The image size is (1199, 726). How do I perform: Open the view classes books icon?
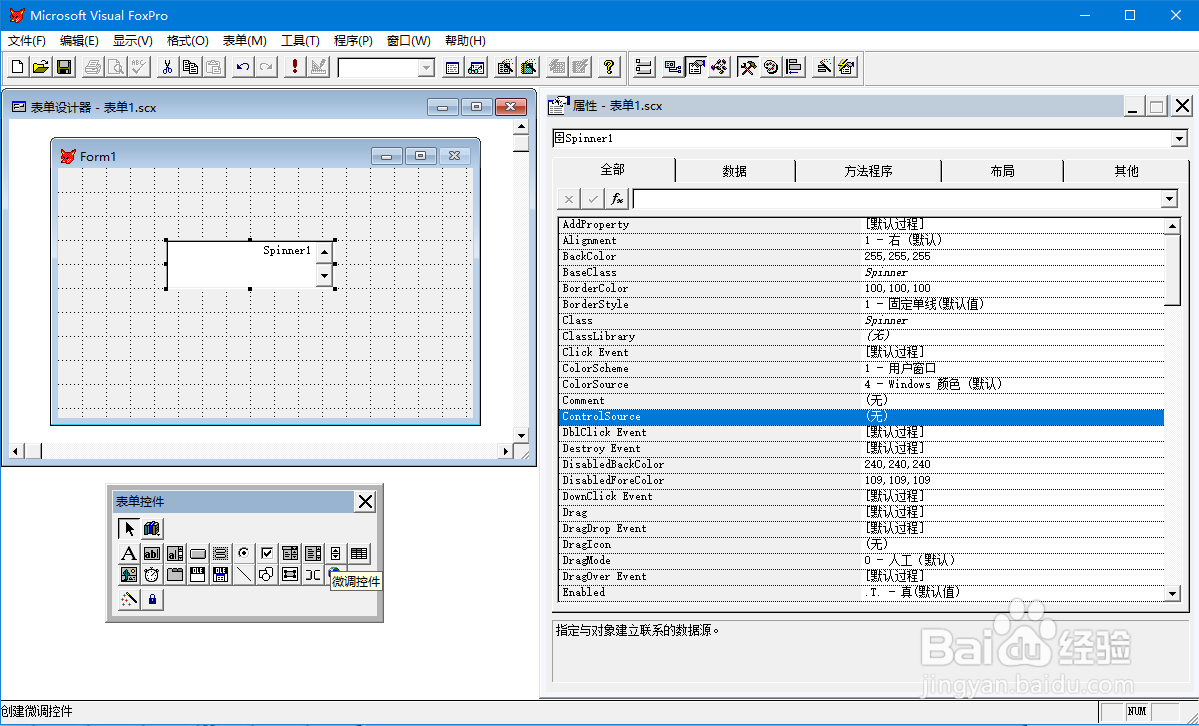[x=151, y=529]
